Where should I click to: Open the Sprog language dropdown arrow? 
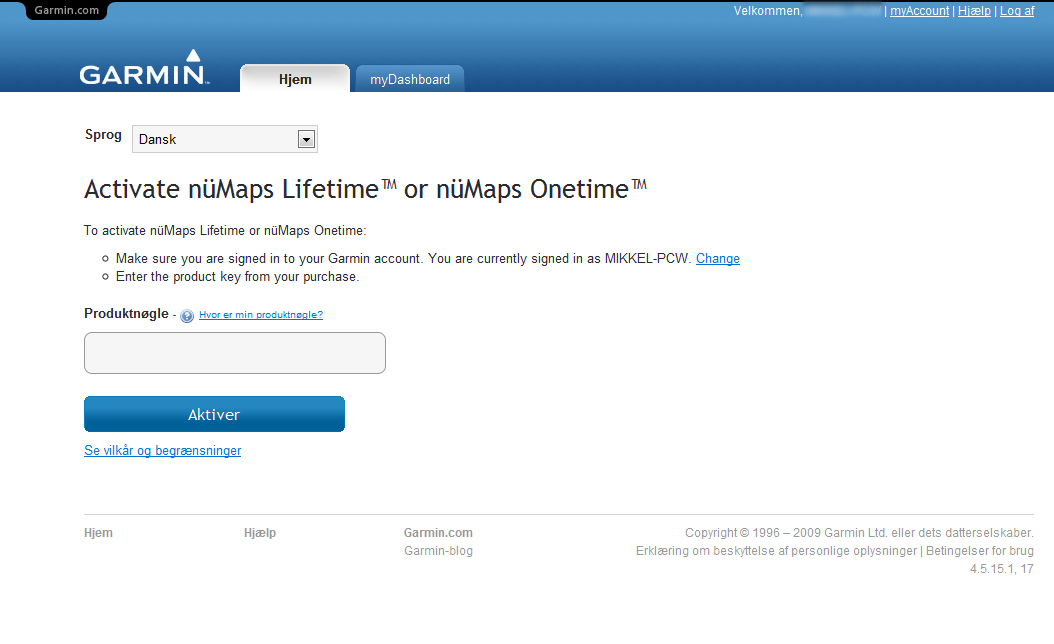tap(307, 139)
